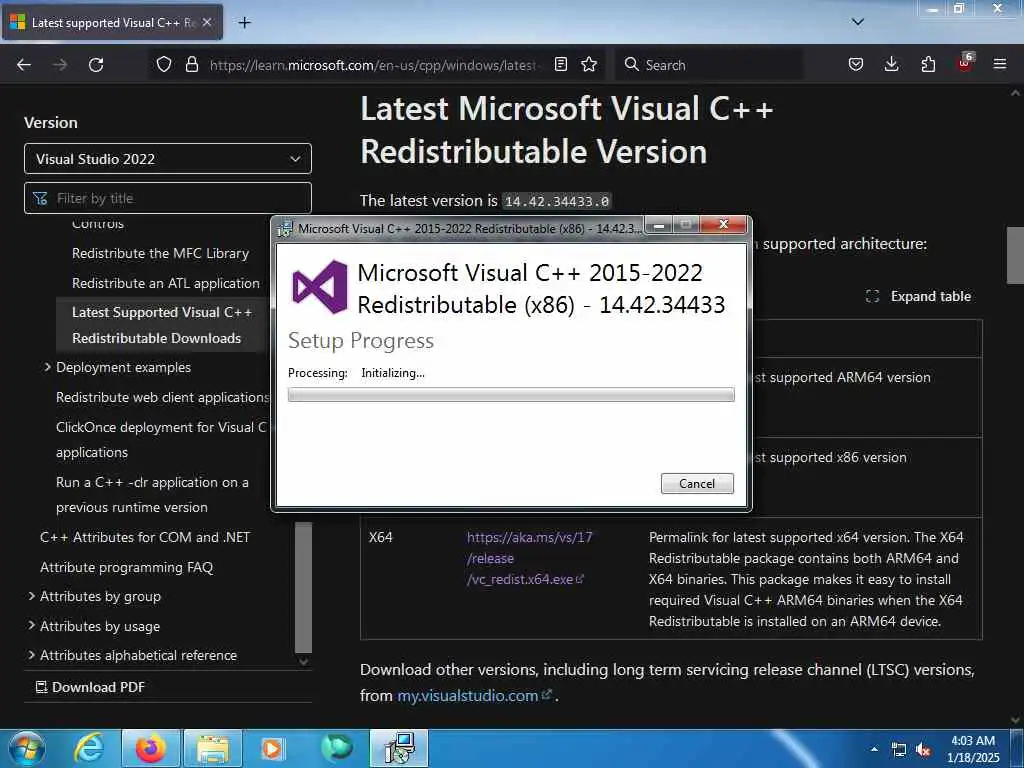The height and width of the screenshot is (768, 1024).
Task: Open the my.visualstudio.com link
Action: 475,696
